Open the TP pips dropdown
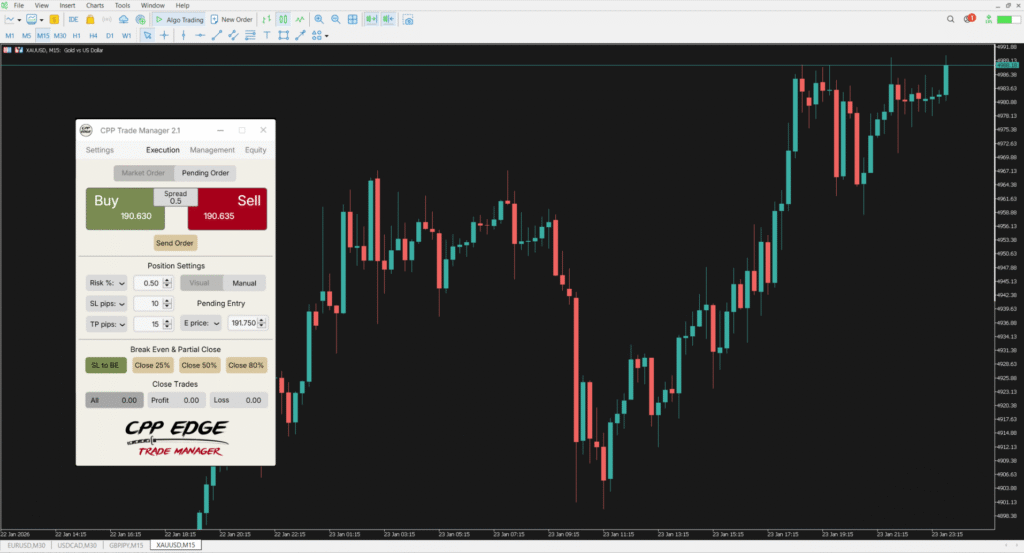The height and width of the screenshot is (553, 1024). (106, 324)
